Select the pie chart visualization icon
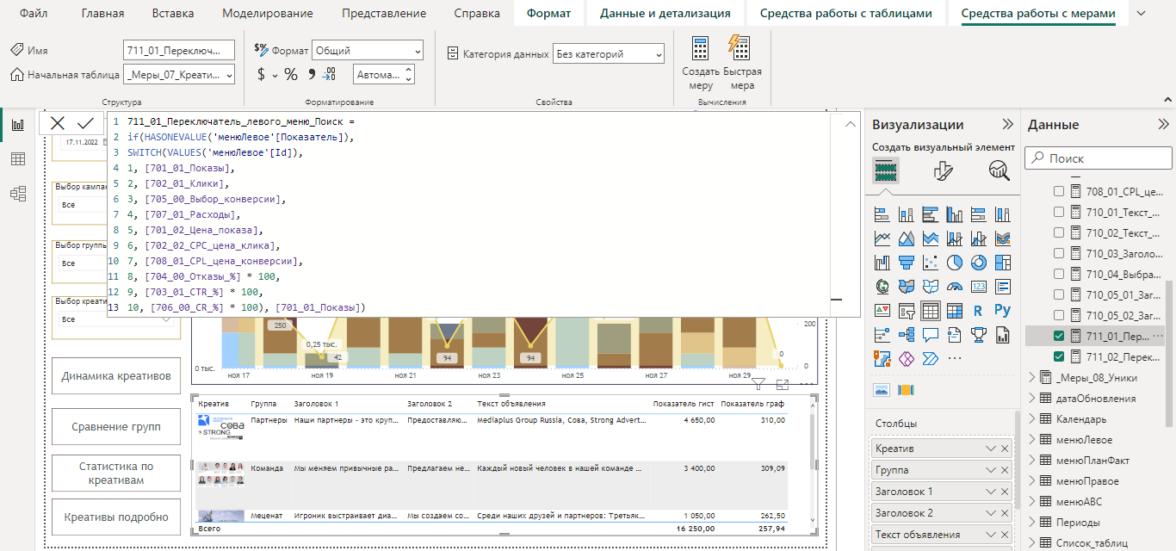 [954, 263]
